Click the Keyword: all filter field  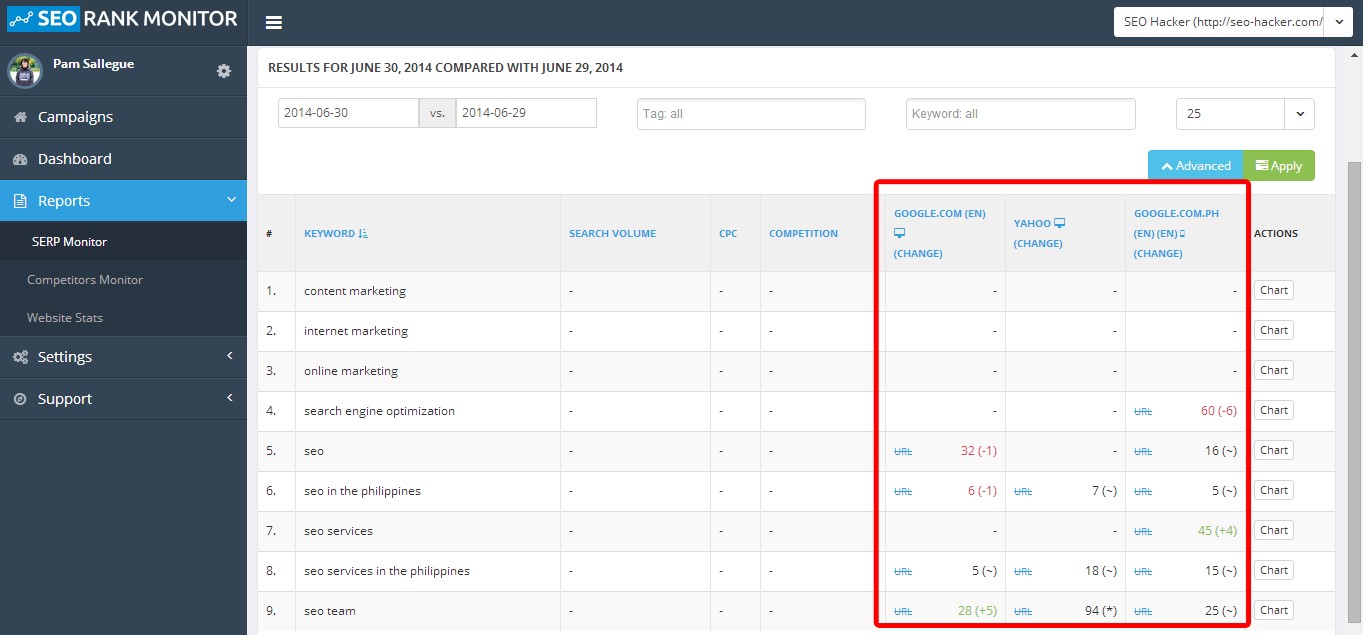pos(1021,114)
